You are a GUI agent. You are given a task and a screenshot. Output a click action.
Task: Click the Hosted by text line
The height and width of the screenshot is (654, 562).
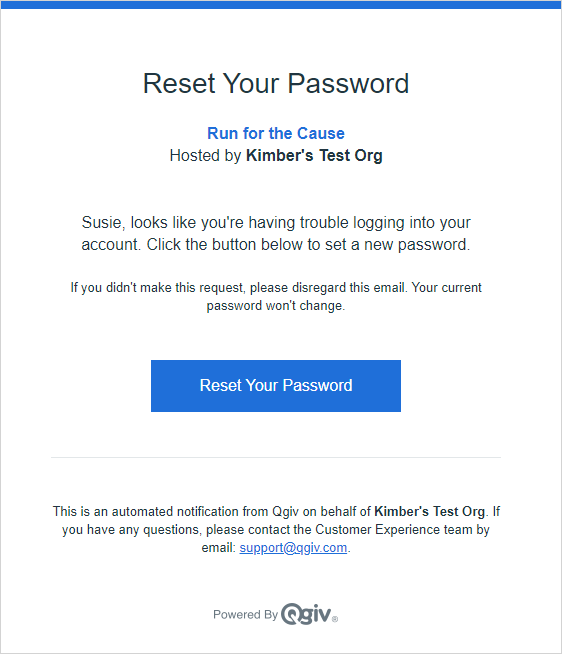tap(276, 156)
